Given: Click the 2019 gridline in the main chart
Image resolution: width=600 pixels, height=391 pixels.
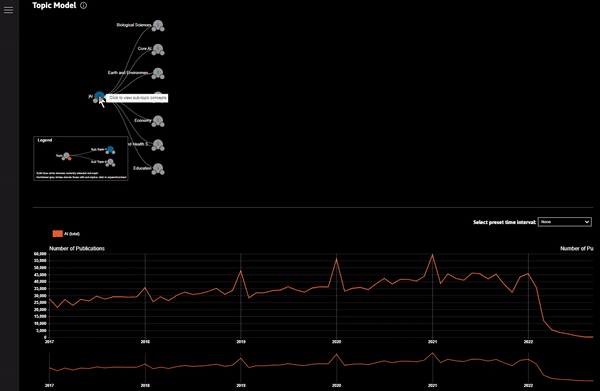Looking at the screenshot, I should click(241, 295).
